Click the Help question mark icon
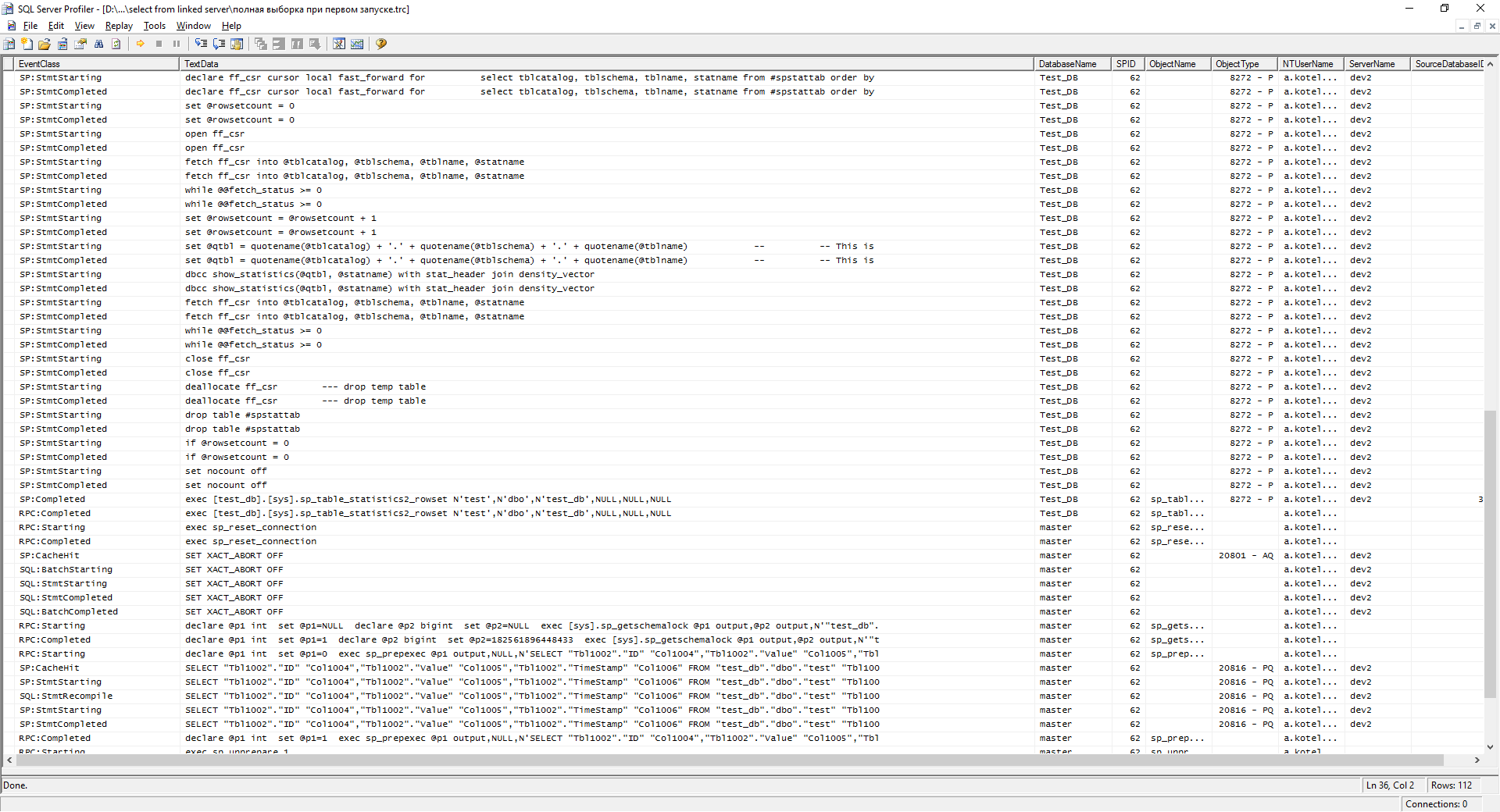This screenshot has width=1500, height=812. 381,44
